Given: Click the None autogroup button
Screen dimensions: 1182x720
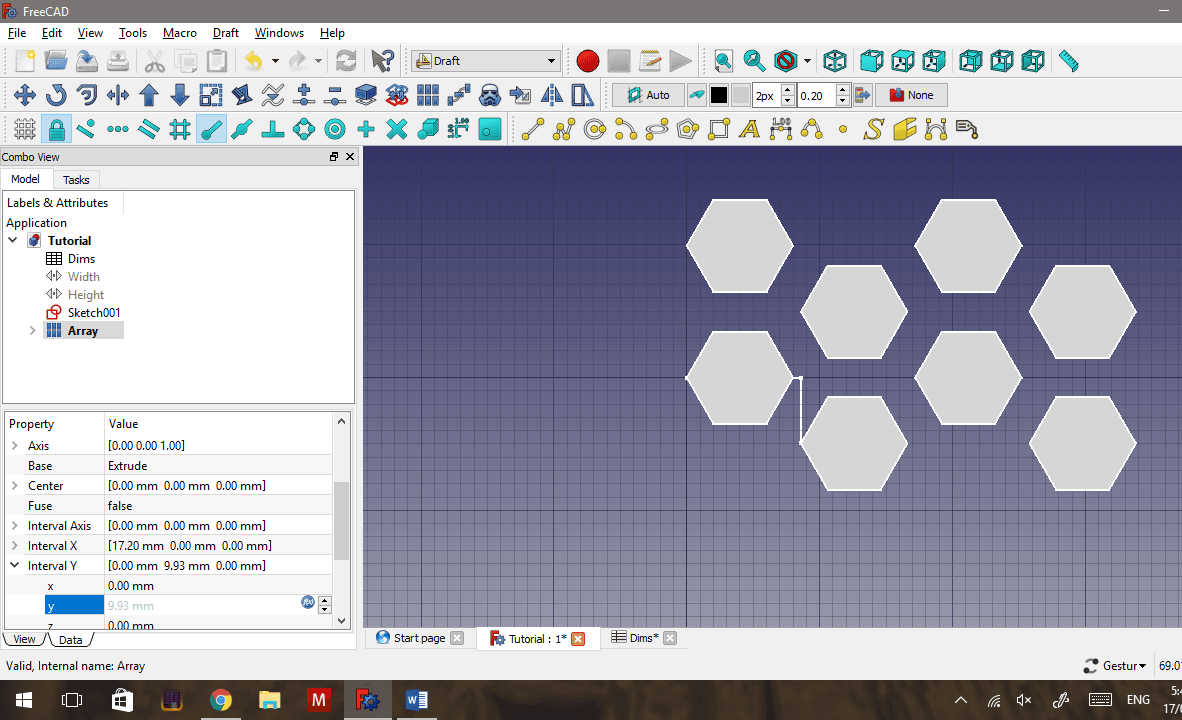Looking at the screenshot, I should click(x=911, y=94).
